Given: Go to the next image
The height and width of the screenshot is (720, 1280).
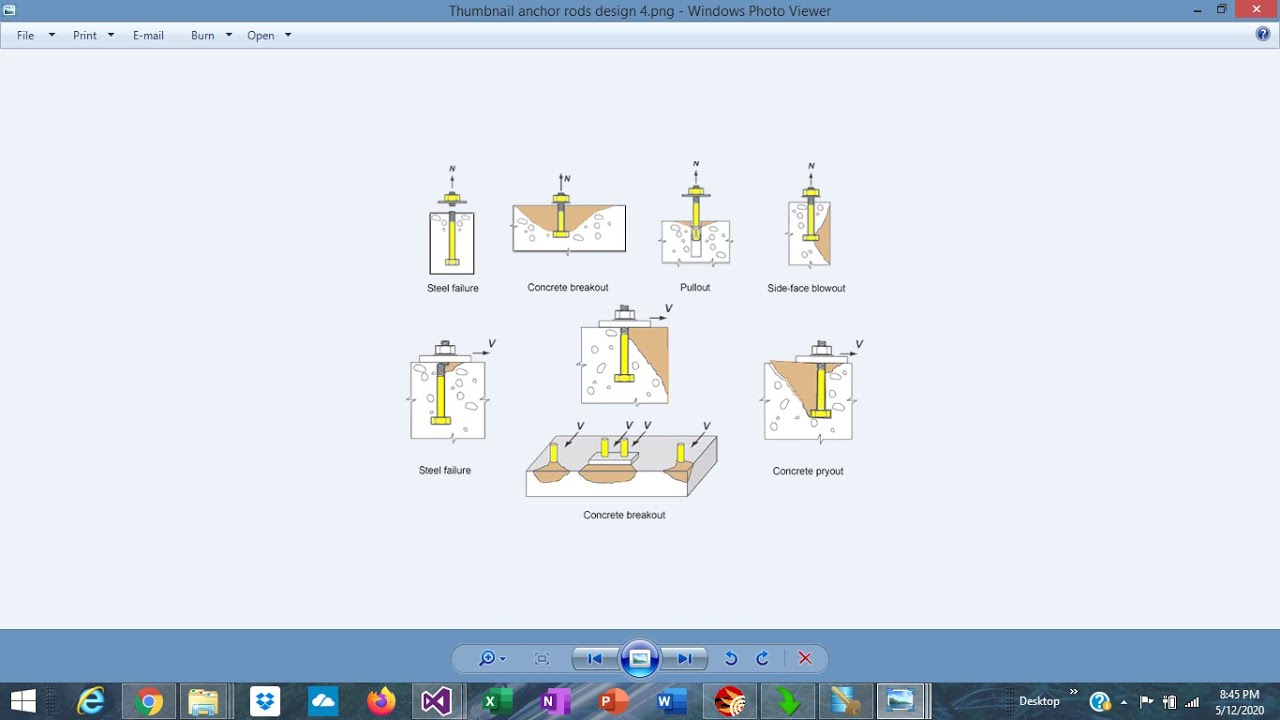Looking at the screenshot, I should click(685, 658).
